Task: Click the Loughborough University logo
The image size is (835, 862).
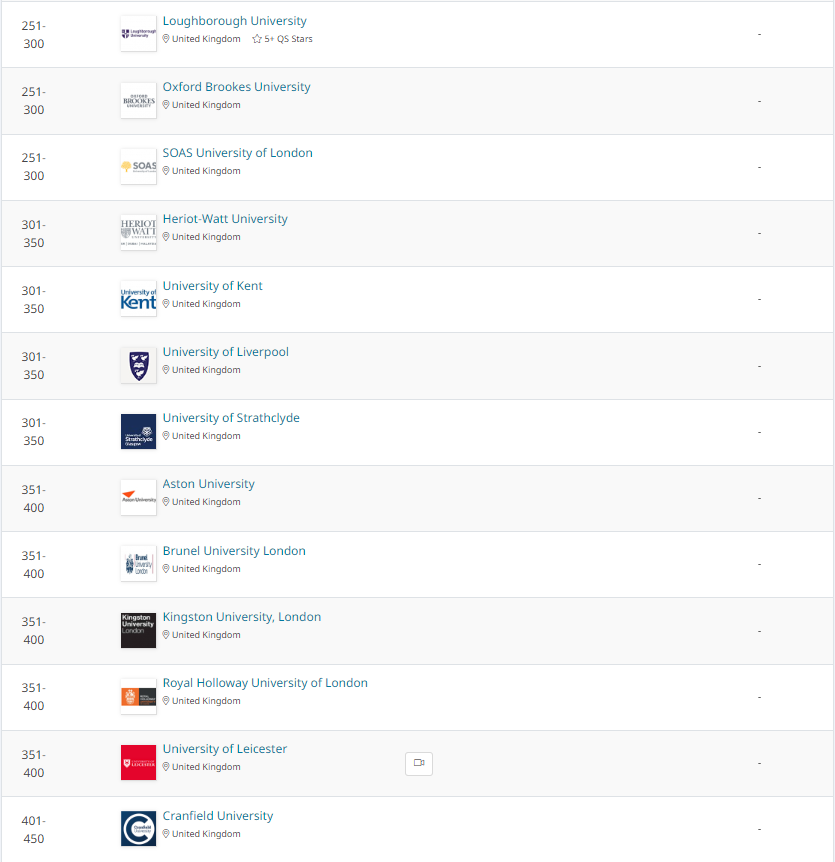Action: (139, 34)
